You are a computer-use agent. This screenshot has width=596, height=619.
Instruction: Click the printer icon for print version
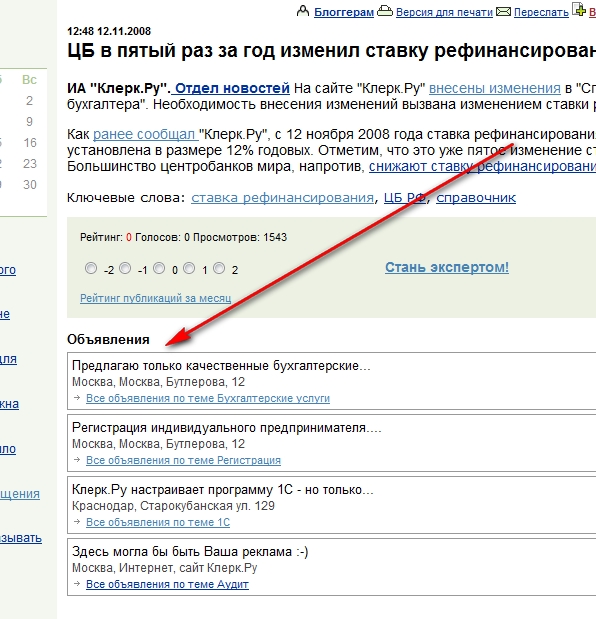tap(385, 11)
